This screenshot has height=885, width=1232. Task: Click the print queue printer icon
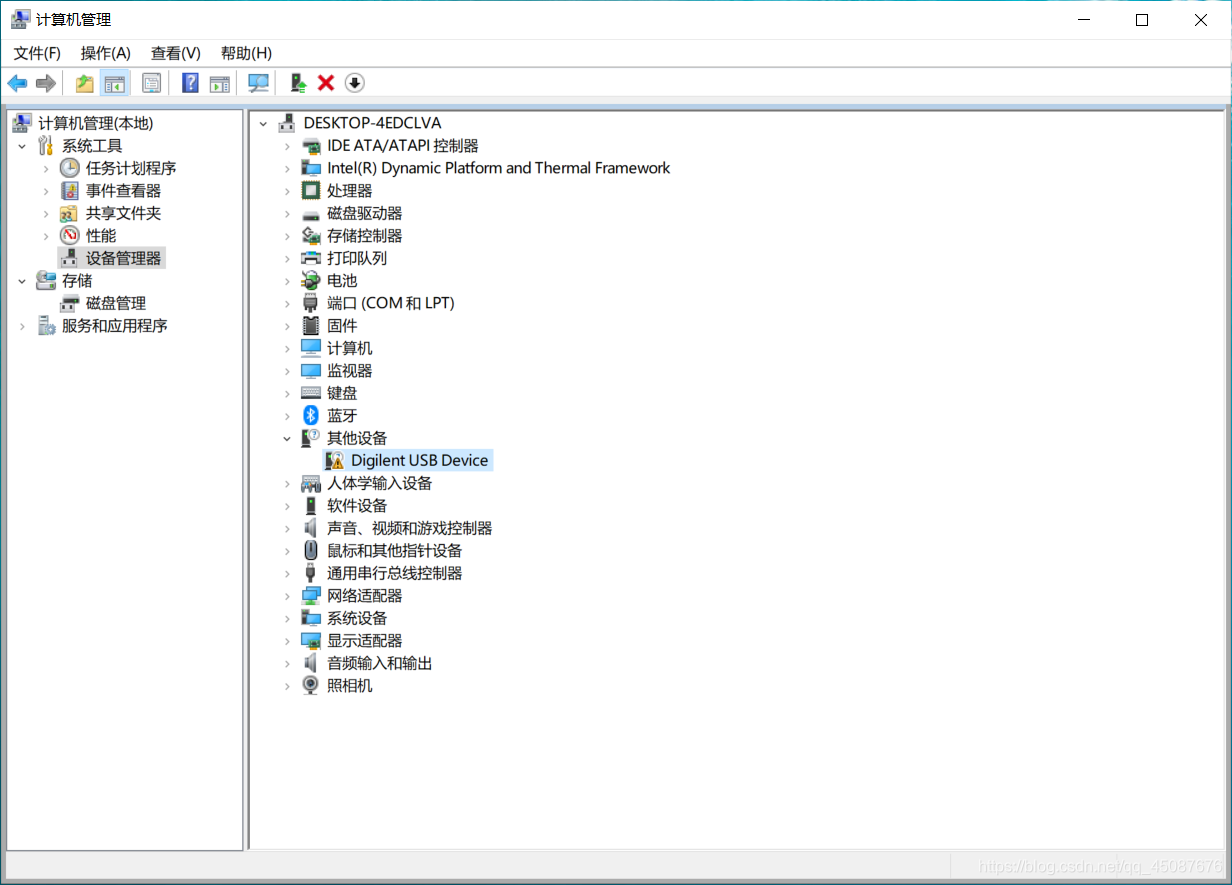(311, 258)
